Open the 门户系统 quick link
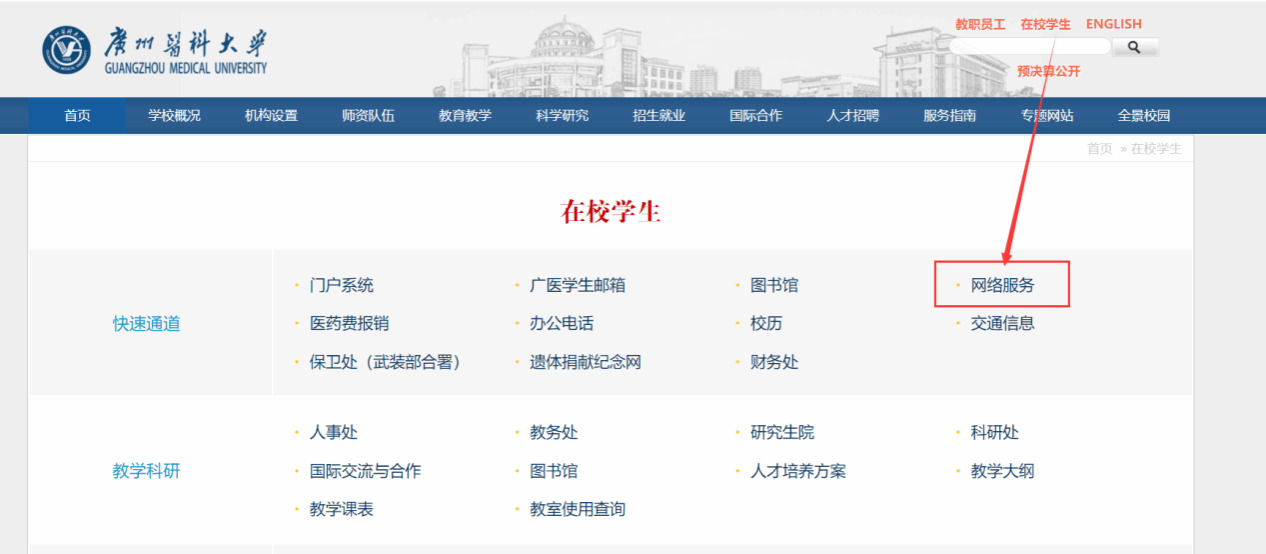 [x=342, y=285]
